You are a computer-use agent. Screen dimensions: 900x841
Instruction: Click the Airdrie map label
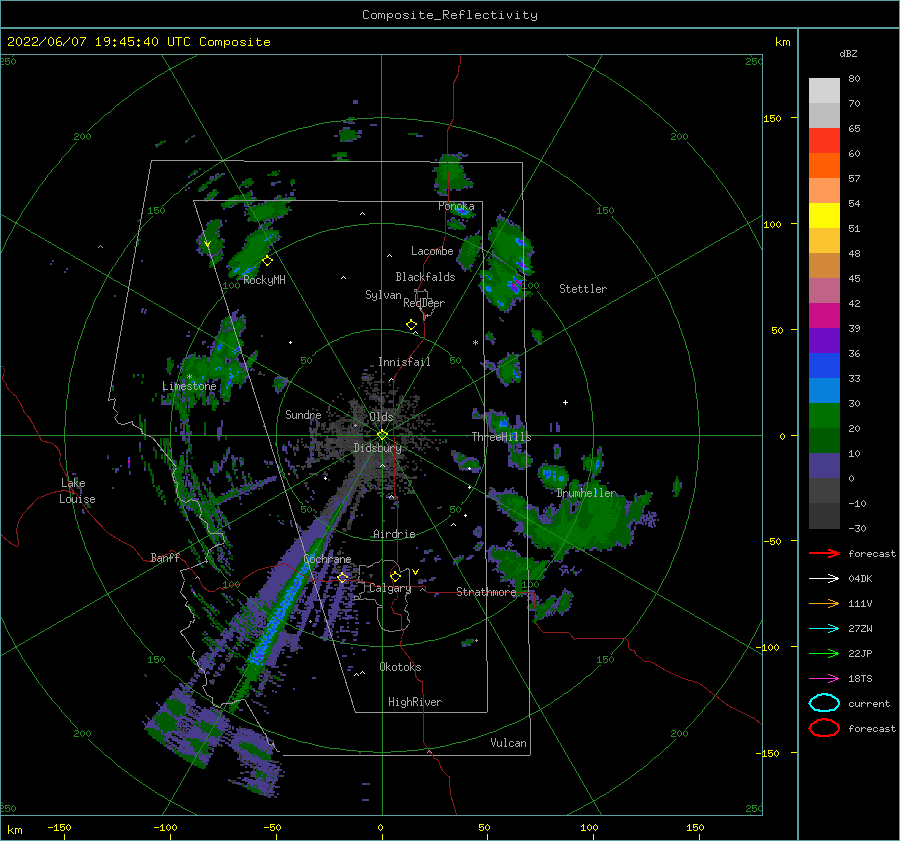[x=394, y=534]
